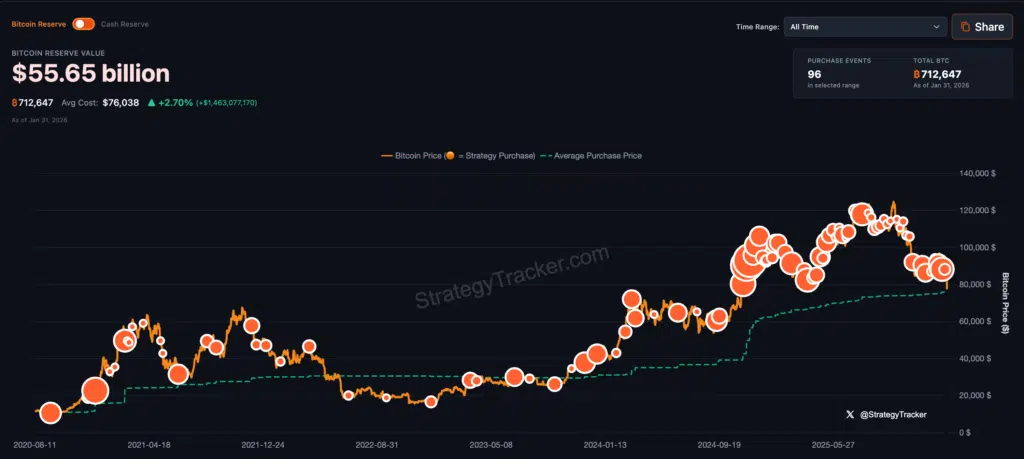Click the orange Bitcoin symbol beside Avg Cost
The height and width of the screenshot is (459, 1024).
point(15,102)
